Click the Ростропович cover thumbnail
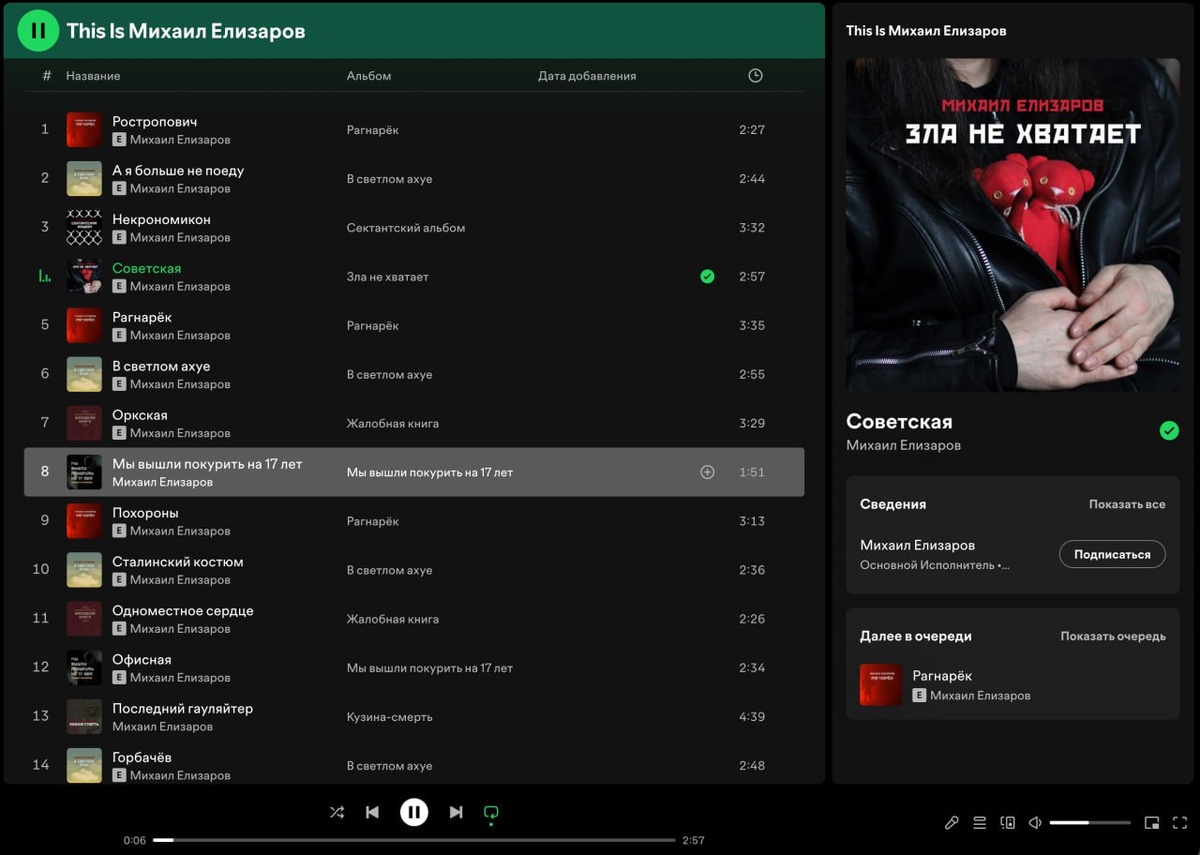The width and height of the screenshot is (1200, 855). tap(84, 130)
